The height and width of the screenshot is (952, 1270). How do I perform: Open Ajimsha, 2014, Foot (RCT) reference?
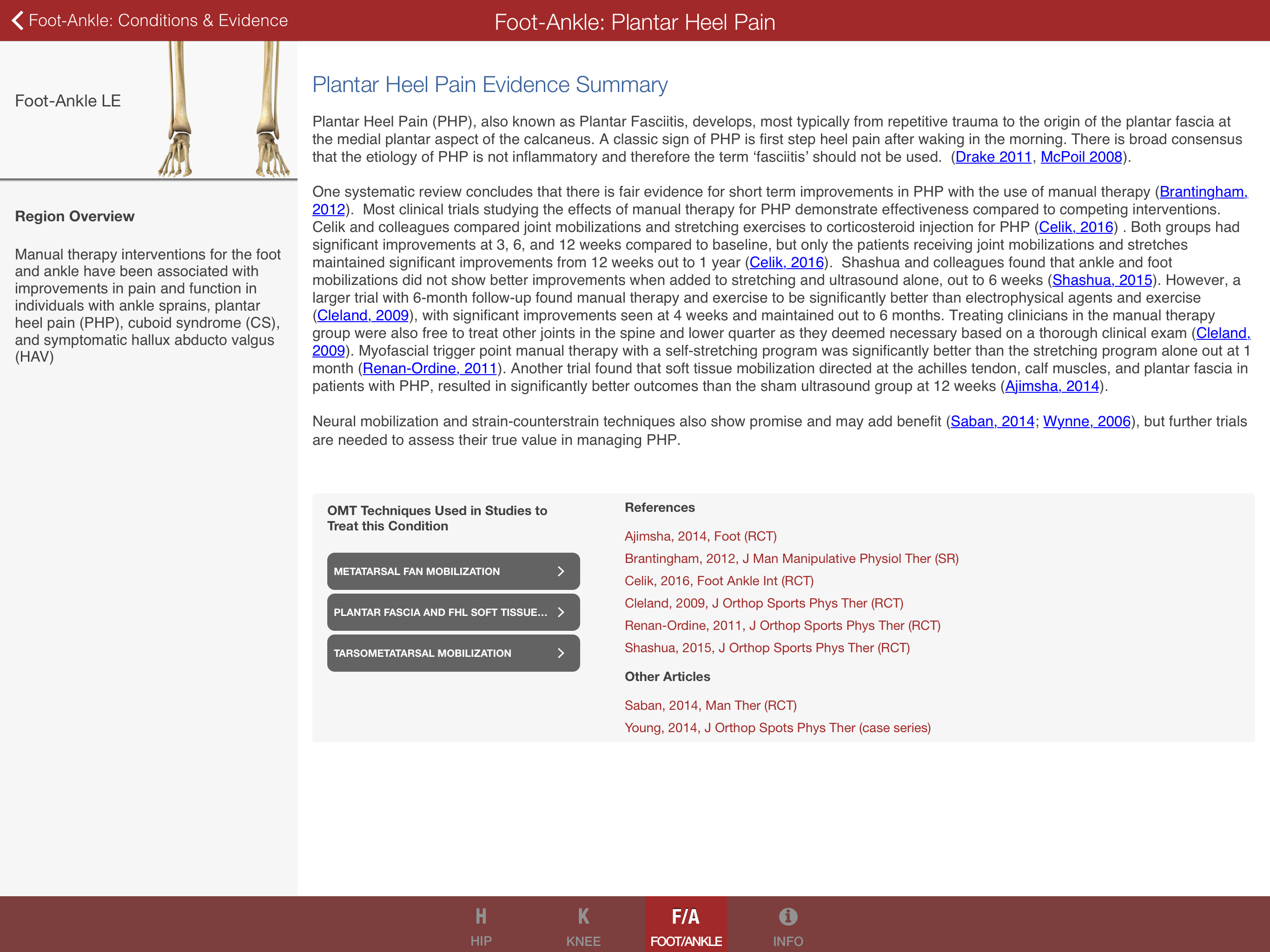[700, 535]
